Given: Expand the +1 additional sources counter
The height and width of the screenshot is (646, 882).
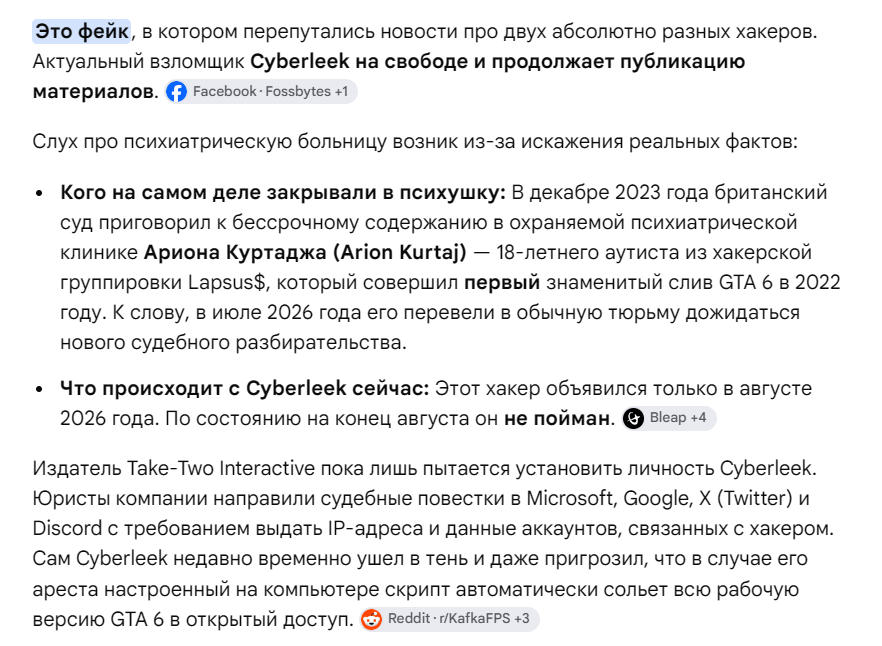Looking at the screenshot, I should [341, 91].
